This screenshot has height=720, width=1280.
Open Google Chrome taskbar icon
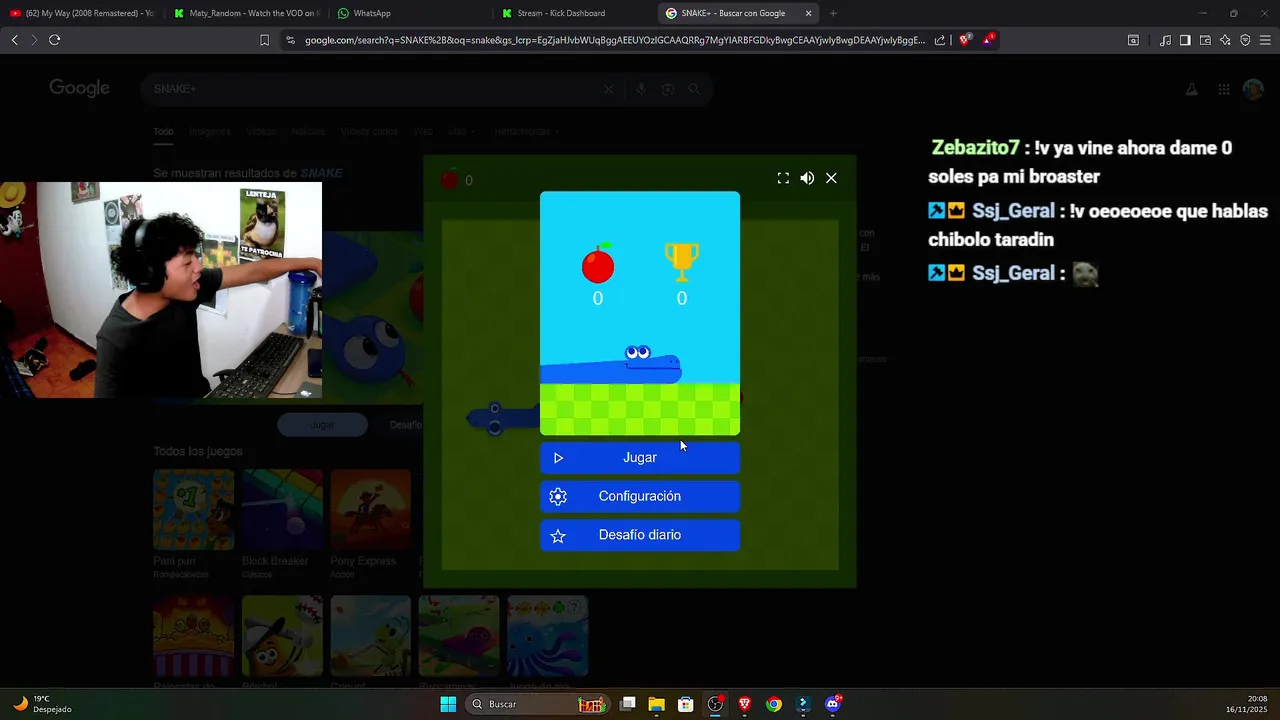(x=774, y=704)
